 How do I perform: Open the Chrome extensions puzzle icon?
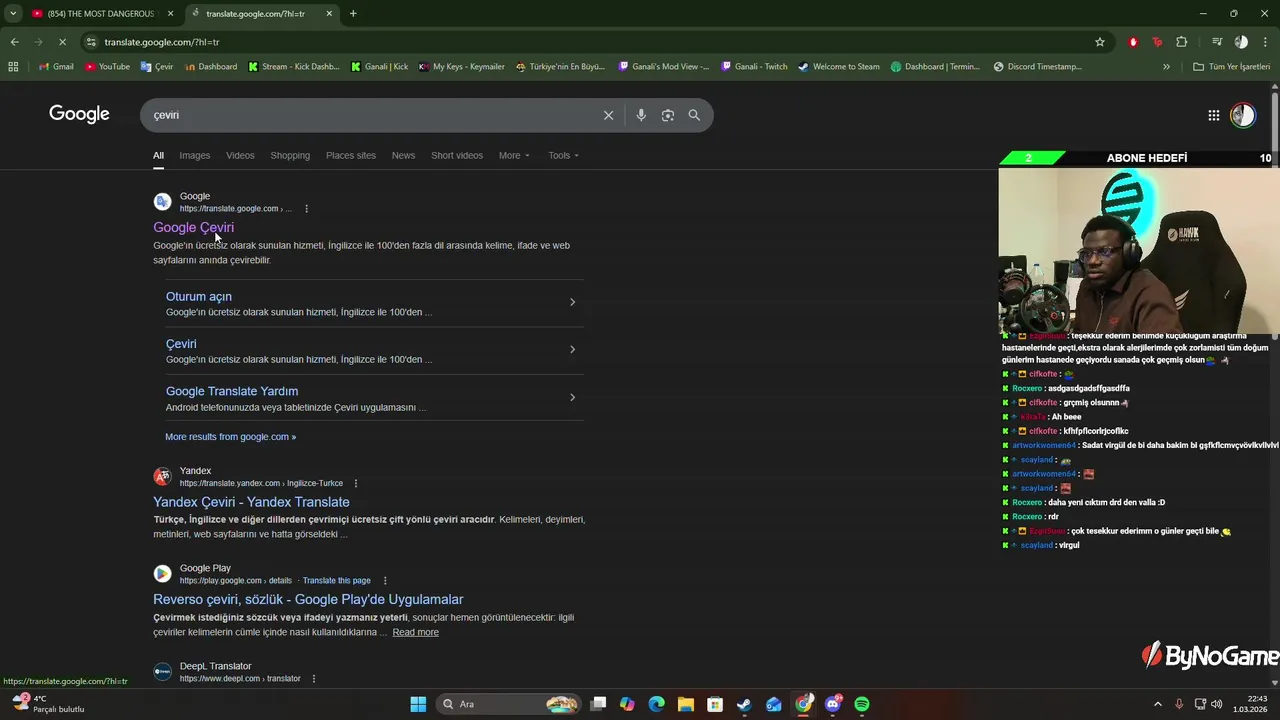point(1181,42)
